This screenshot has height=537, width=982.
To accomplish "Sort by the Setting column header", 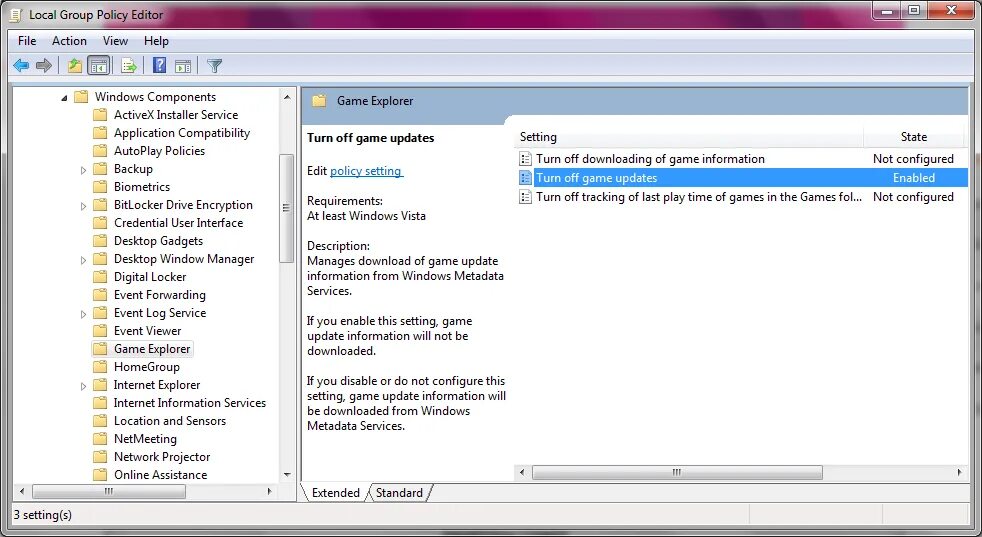I will coord(689,137).
